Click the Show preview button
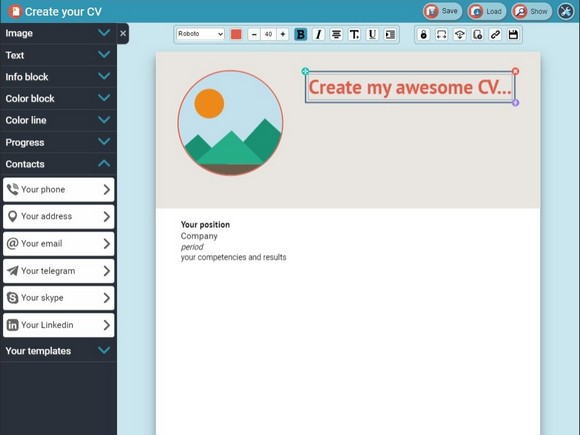The width and height of the screenshot is (580, 435). point(532,11)
